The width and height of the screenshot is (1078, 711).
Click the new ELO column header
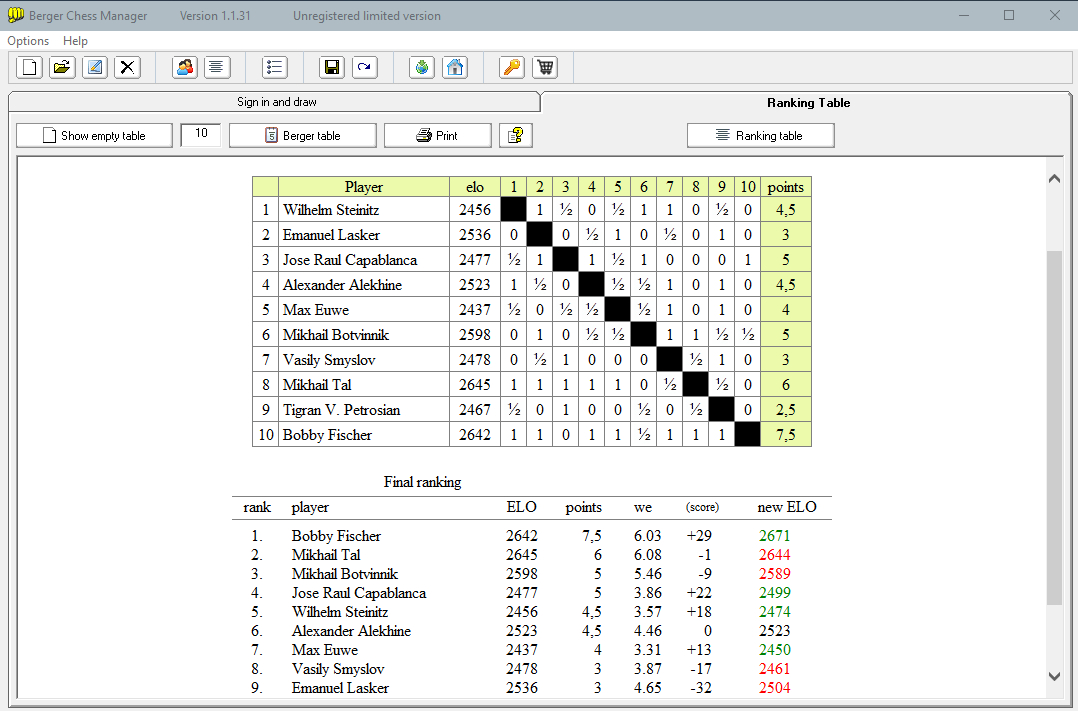coord(787,507)
